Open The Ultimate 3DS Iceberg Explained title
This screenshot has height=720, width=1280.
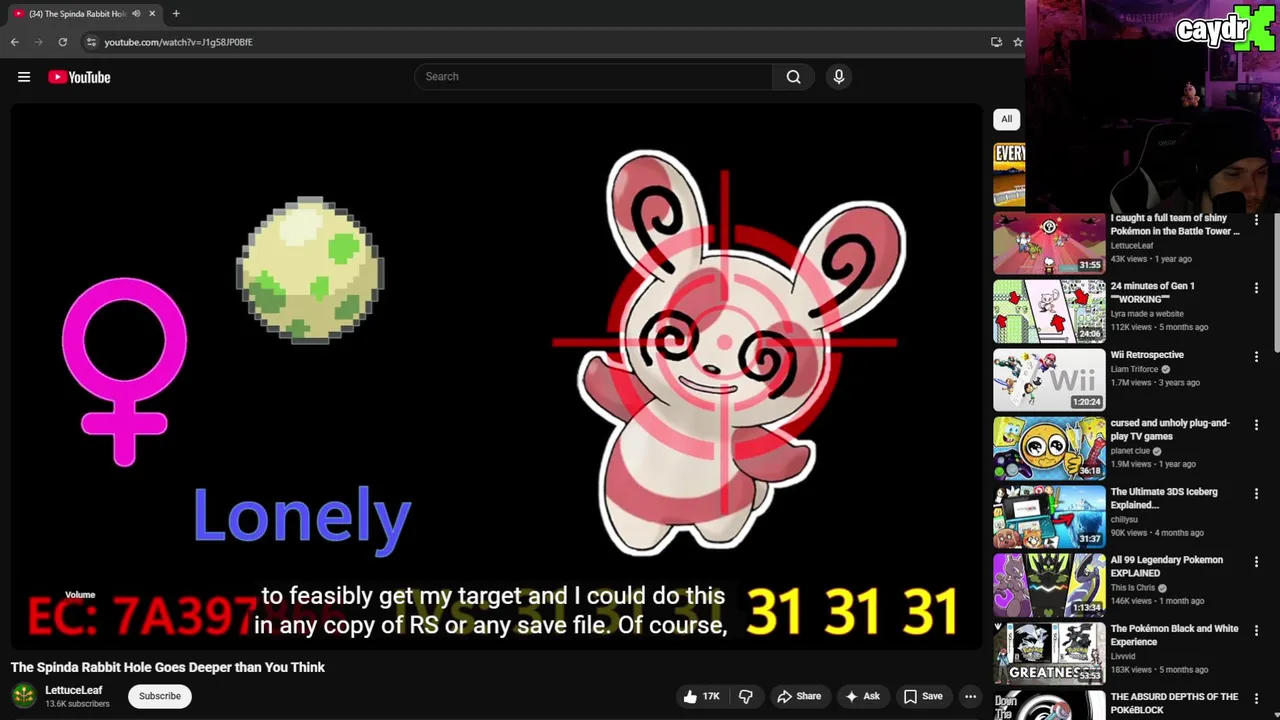[1164, 498]
